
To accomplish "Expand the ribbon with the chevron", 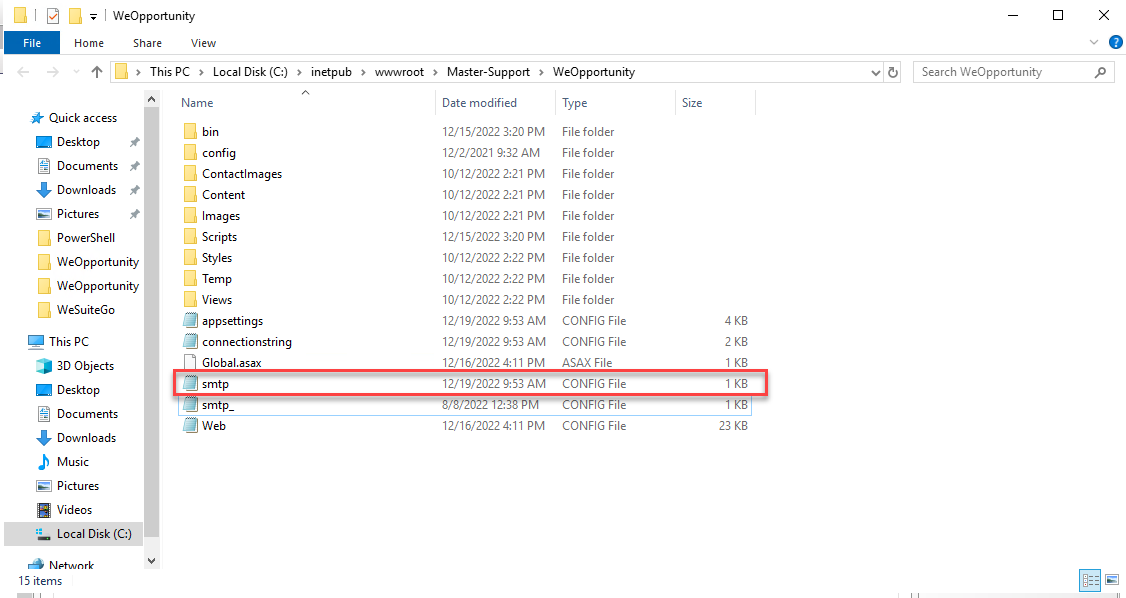I will point(1094,43).
